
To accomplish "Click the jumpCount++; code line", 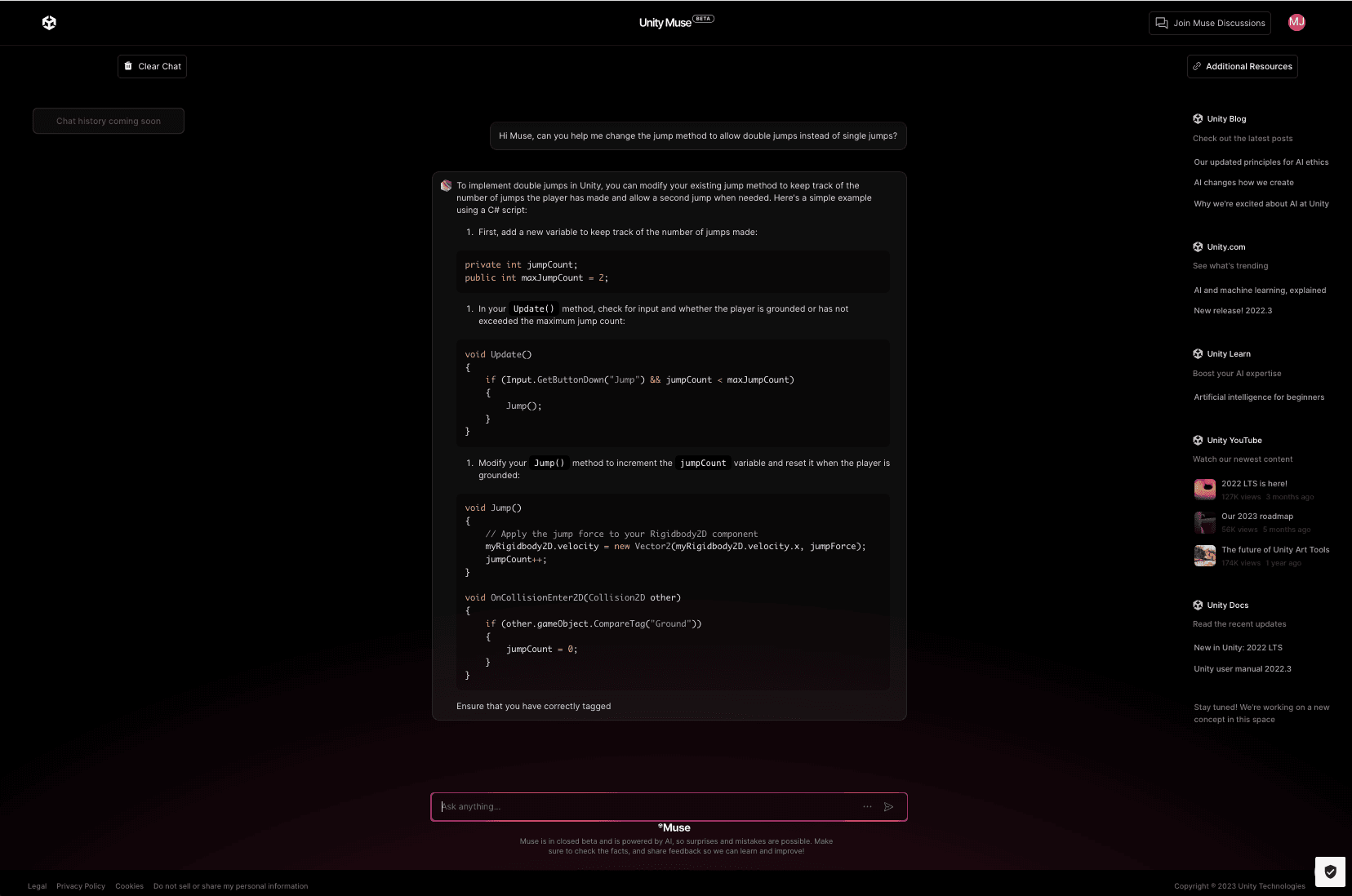I will tap(516, 560).
